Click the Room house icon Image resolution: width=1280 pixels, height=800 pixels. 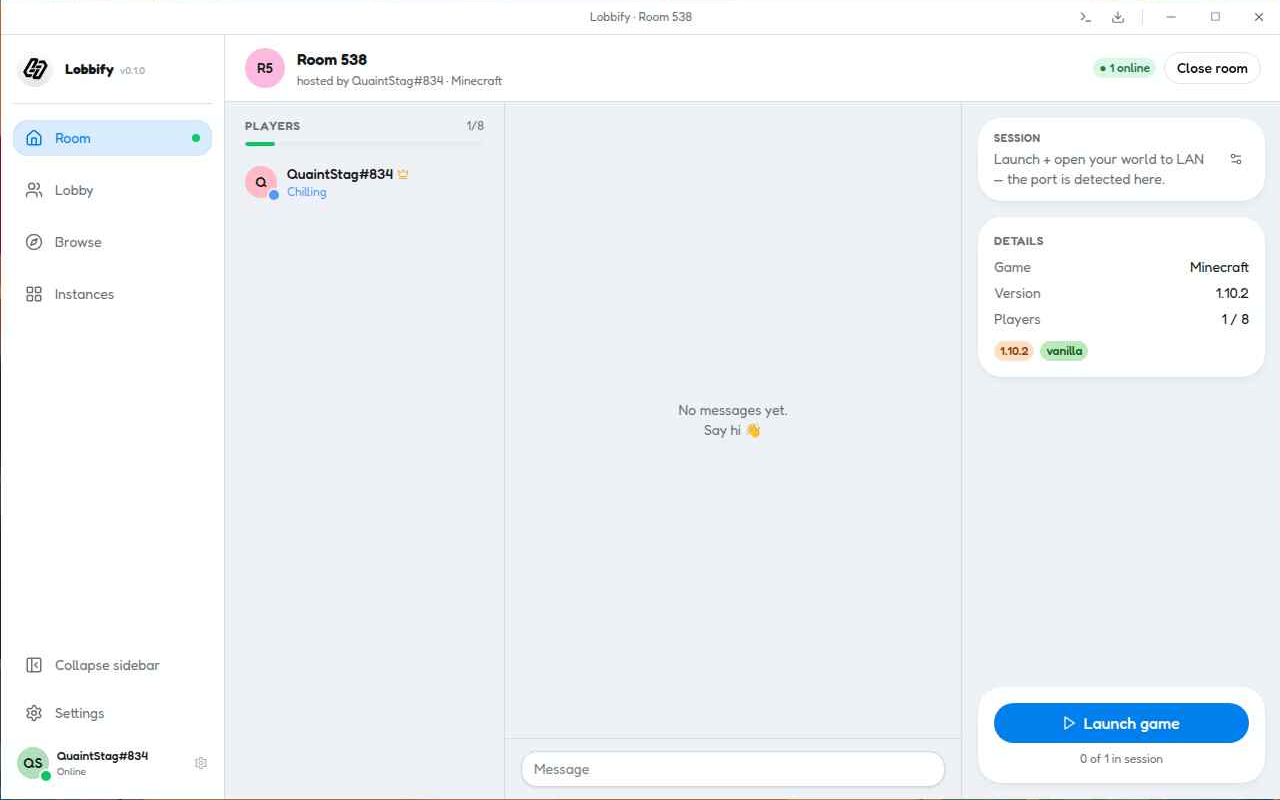(34, 138)
